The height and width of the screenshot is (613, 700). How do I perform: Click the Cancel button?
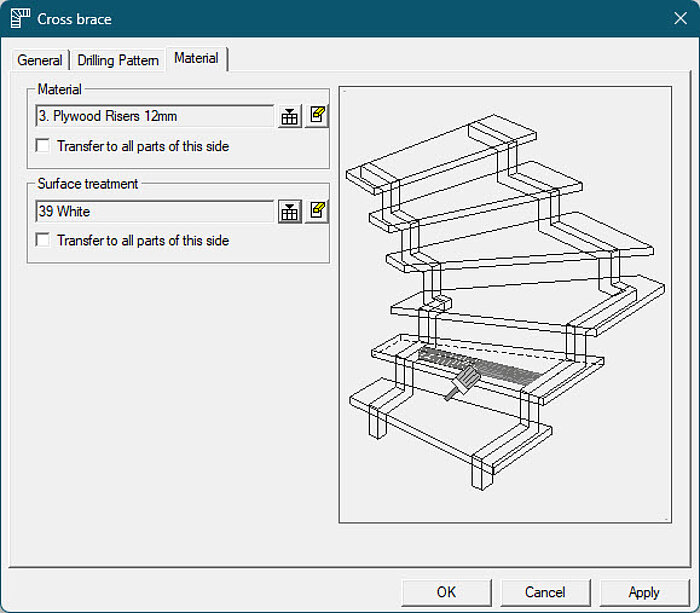click(545, 592)
